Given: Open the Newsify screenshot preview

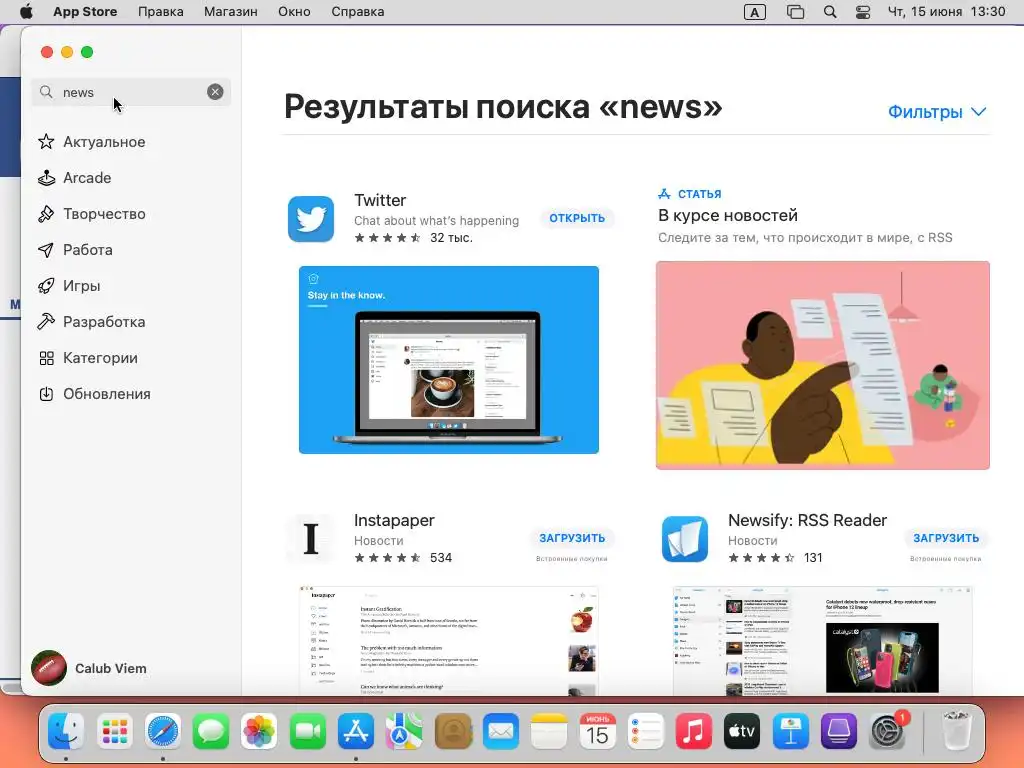Looking at the screenshot, I should click(x=823, y=641).
